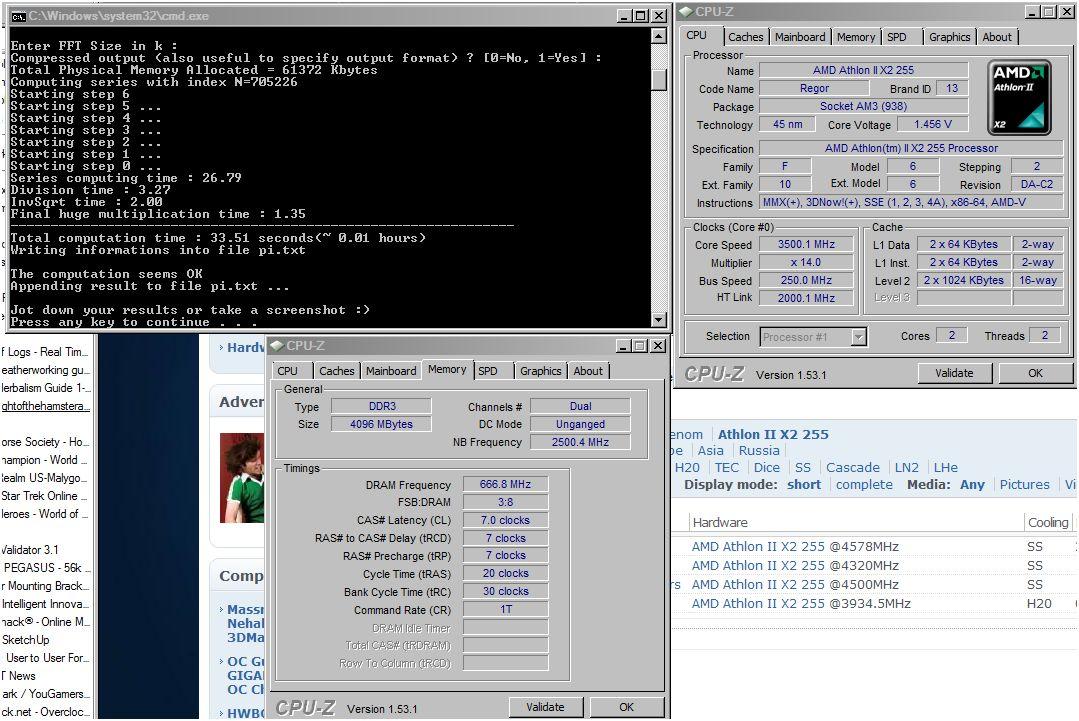Select SPD tab in lower CPU-Z window
This screenshot has height=721, width=1079.
pos(488,371)
